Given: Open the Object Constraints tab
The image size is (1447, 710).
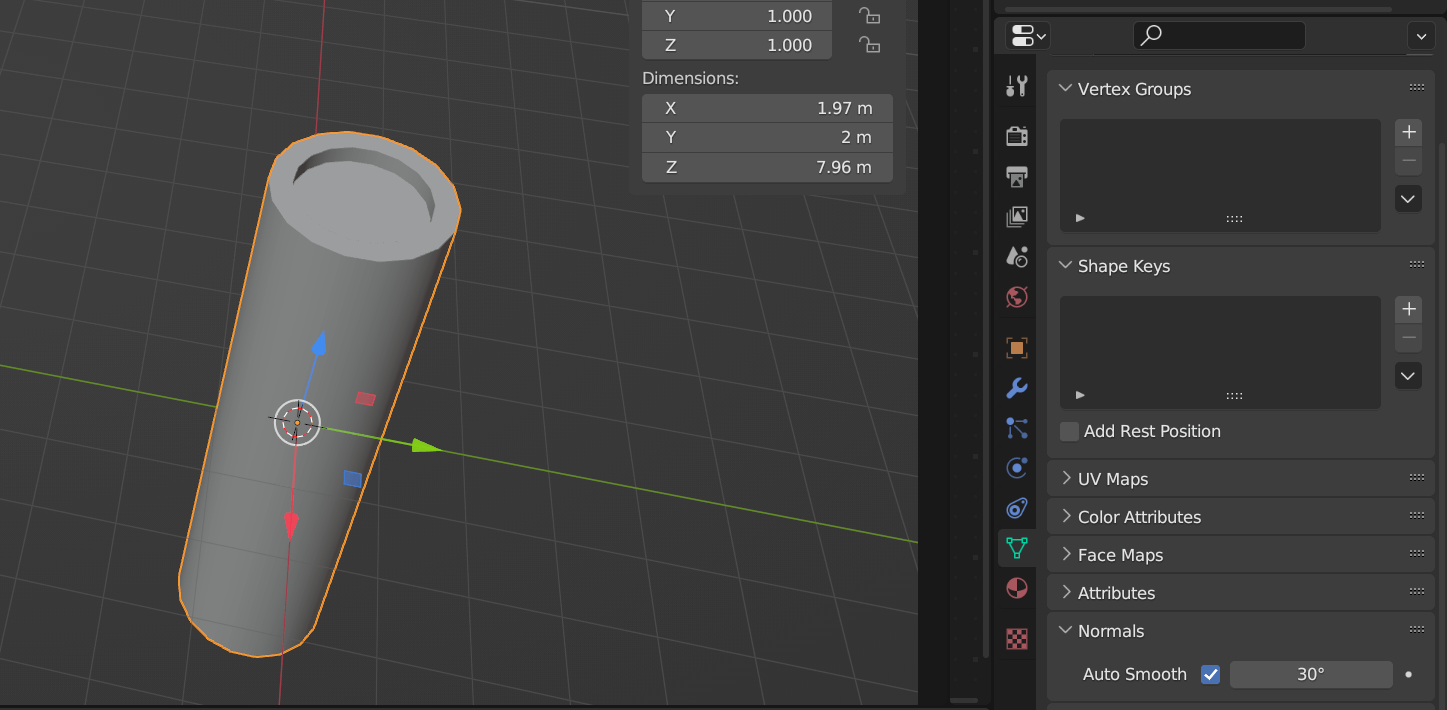Looking at the screenshot, I should [1017, 508].
